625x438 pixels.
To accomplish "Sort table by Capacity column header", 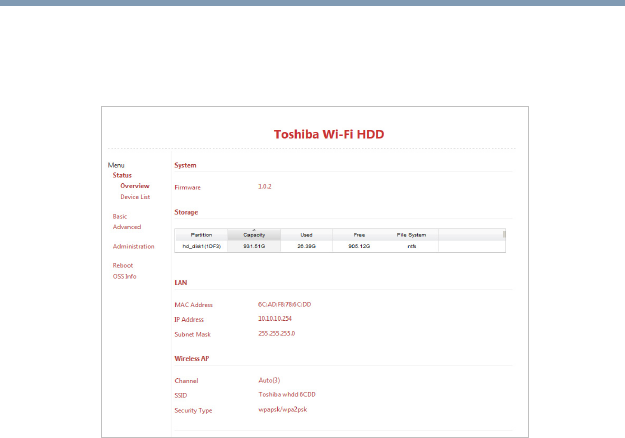I will click(254, 235).
